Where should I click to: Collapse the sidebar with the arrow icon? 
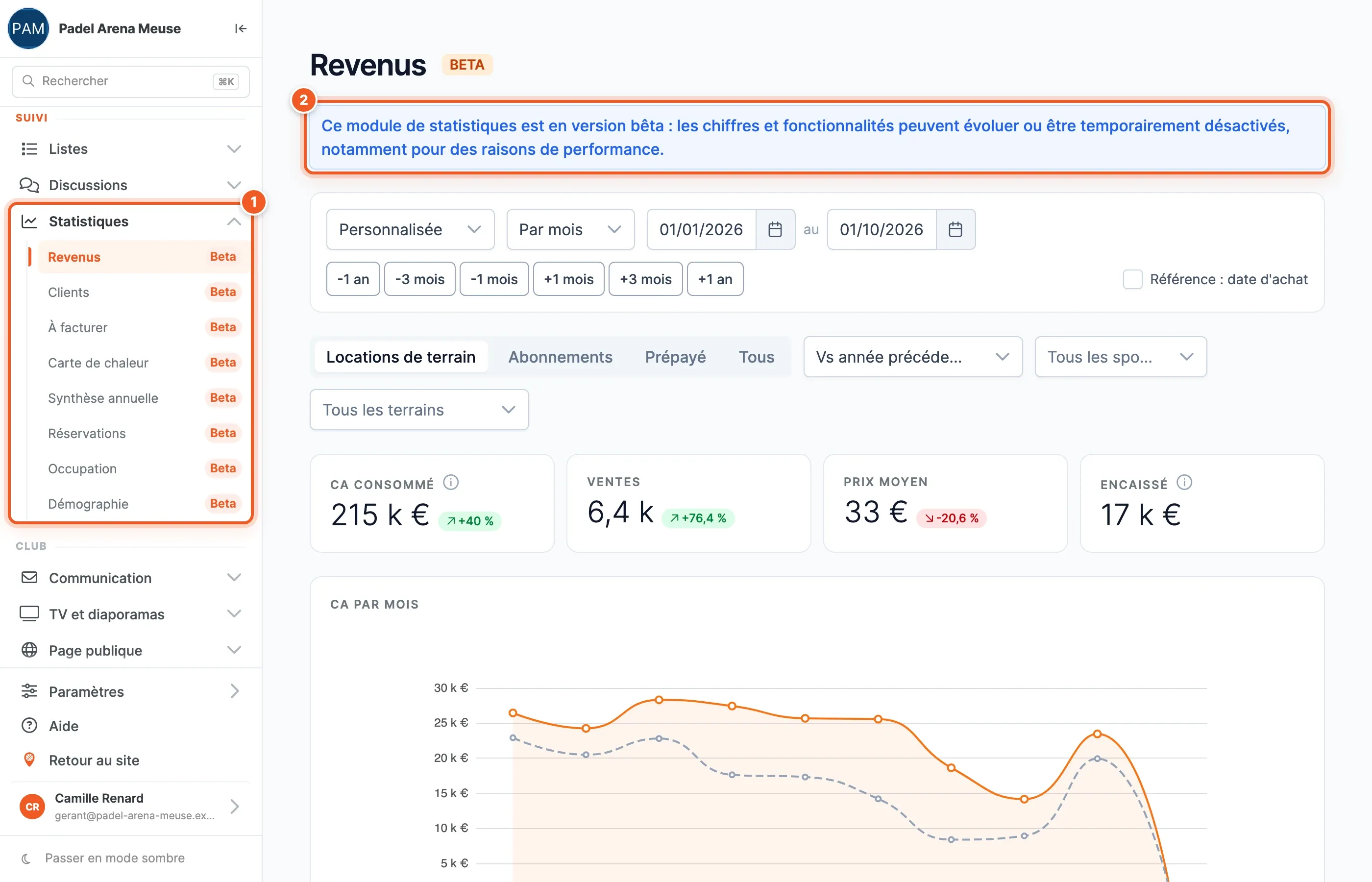pos(241,28)
